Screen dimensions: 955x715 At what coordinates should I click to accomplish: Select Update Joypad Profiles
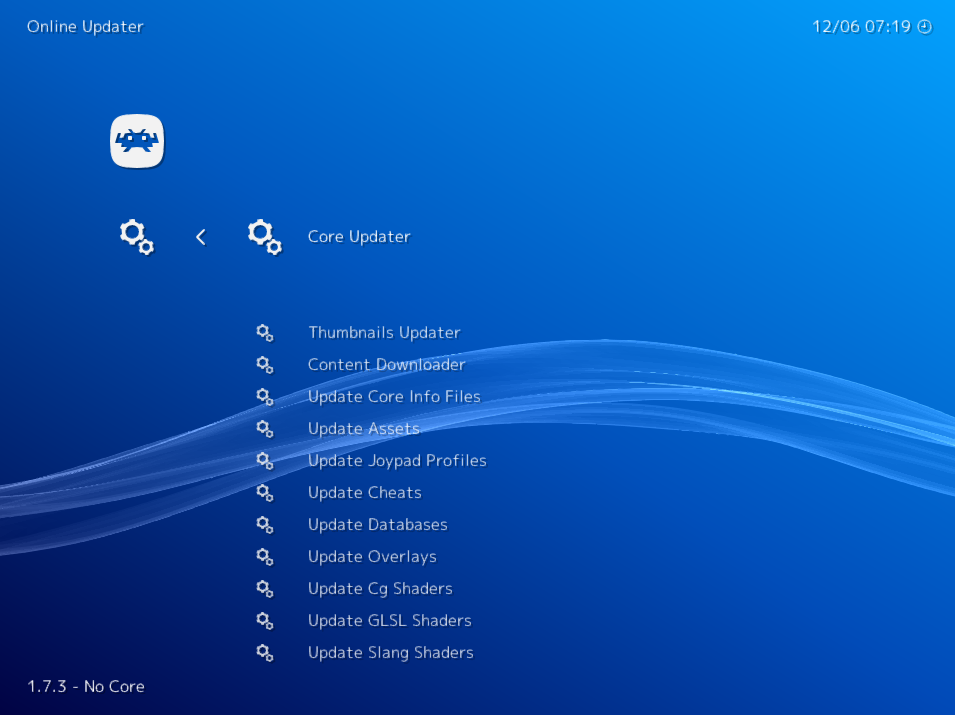point(397,461)
